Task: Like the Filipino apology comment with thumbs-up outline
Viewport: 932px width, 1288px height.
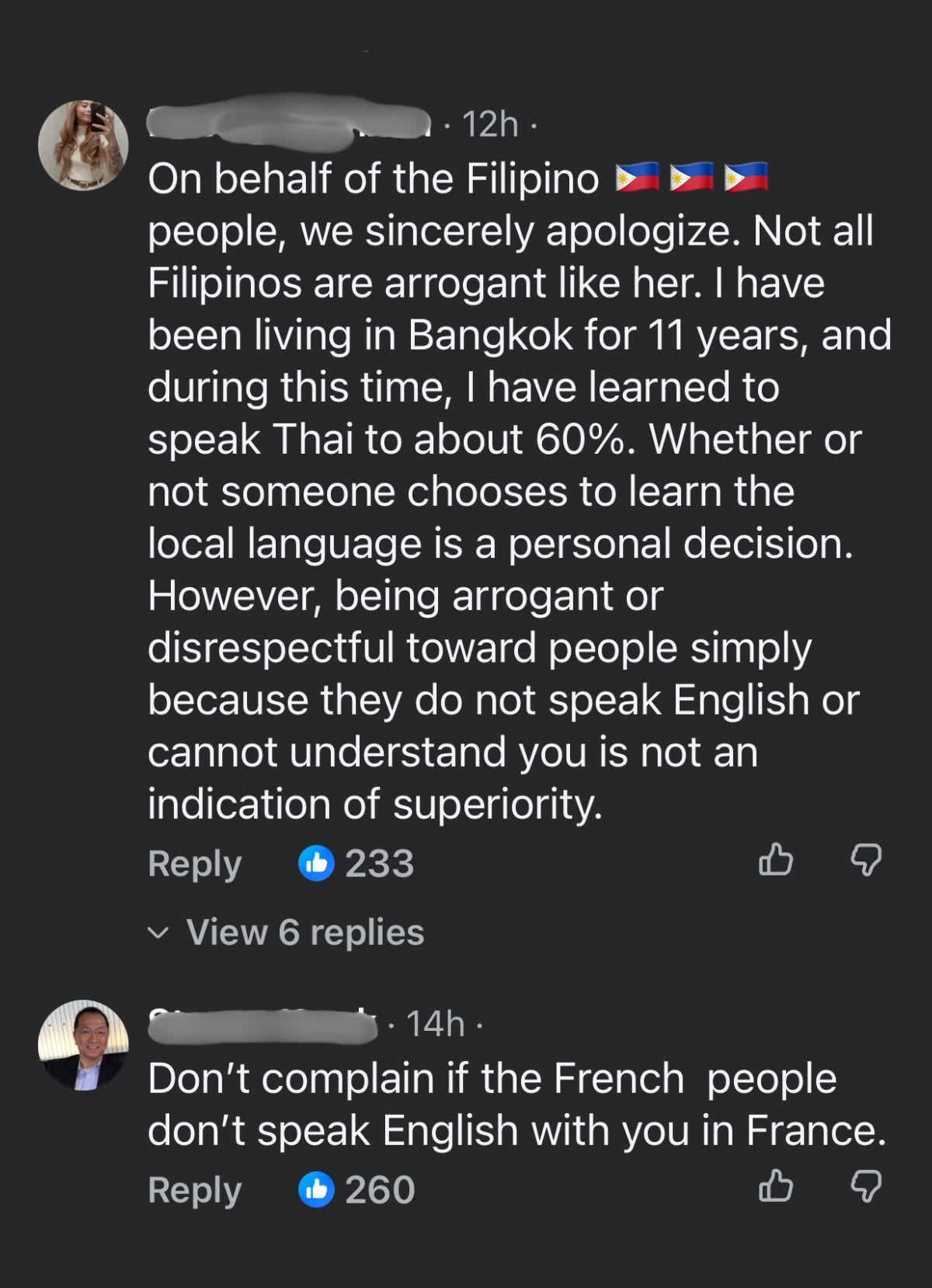Action: click(775, 861)
